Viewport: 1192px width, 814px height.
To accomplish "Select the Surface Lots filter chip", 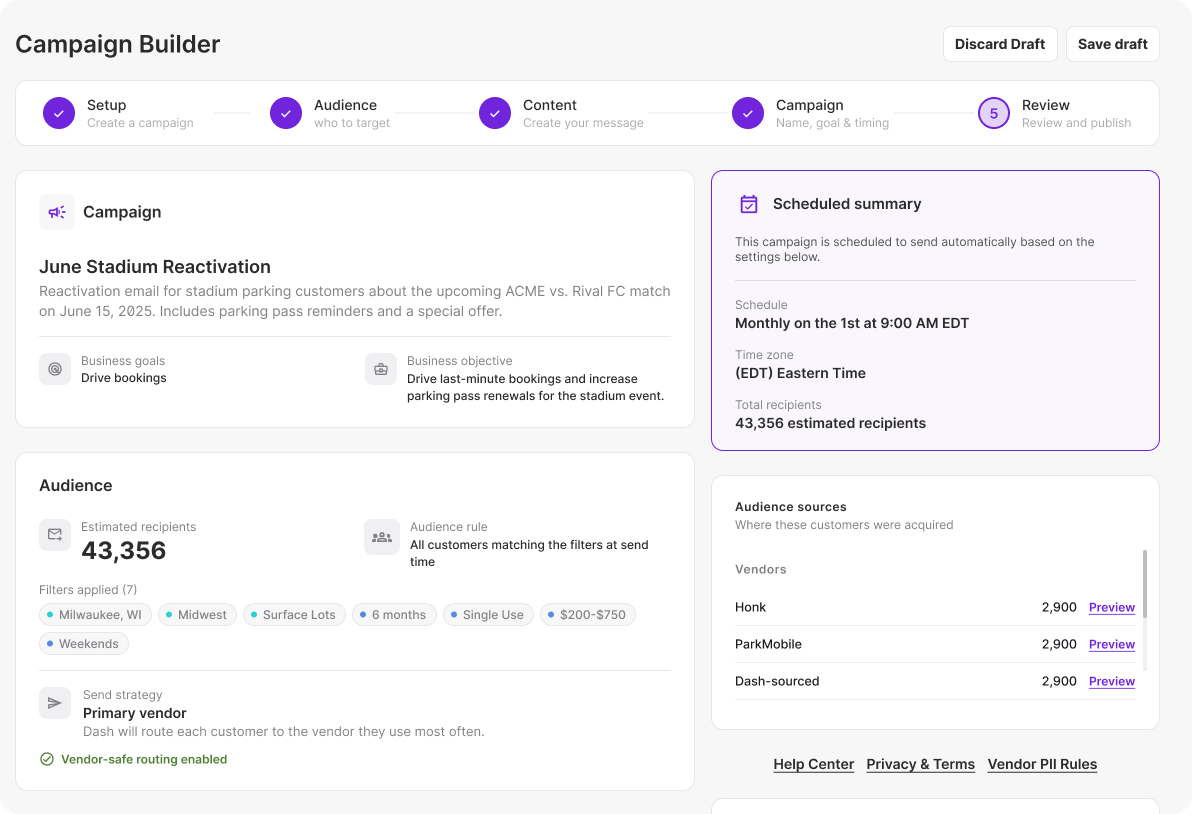I will 294,614.
